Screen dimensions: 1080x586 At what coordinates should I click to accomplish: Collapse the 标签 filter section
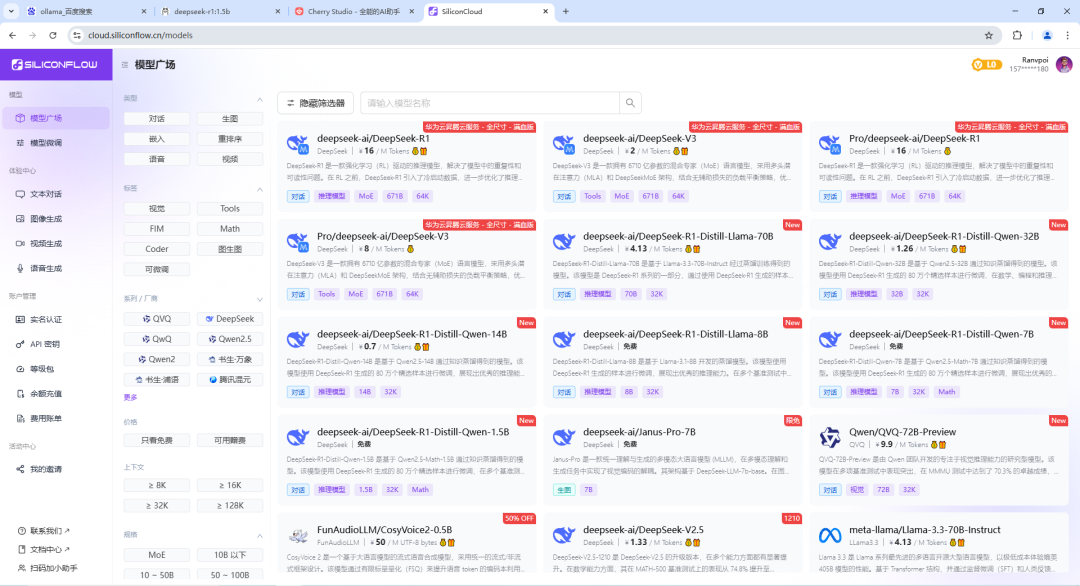coord(260,189)
